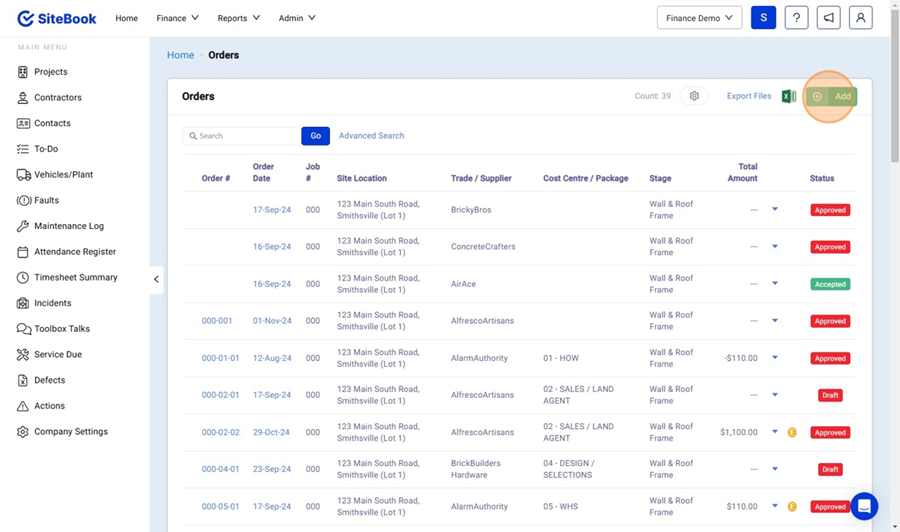Go to Toolbox Talks in the sidebar
Viewport: 900px width, 532px height.
(61, 329)
